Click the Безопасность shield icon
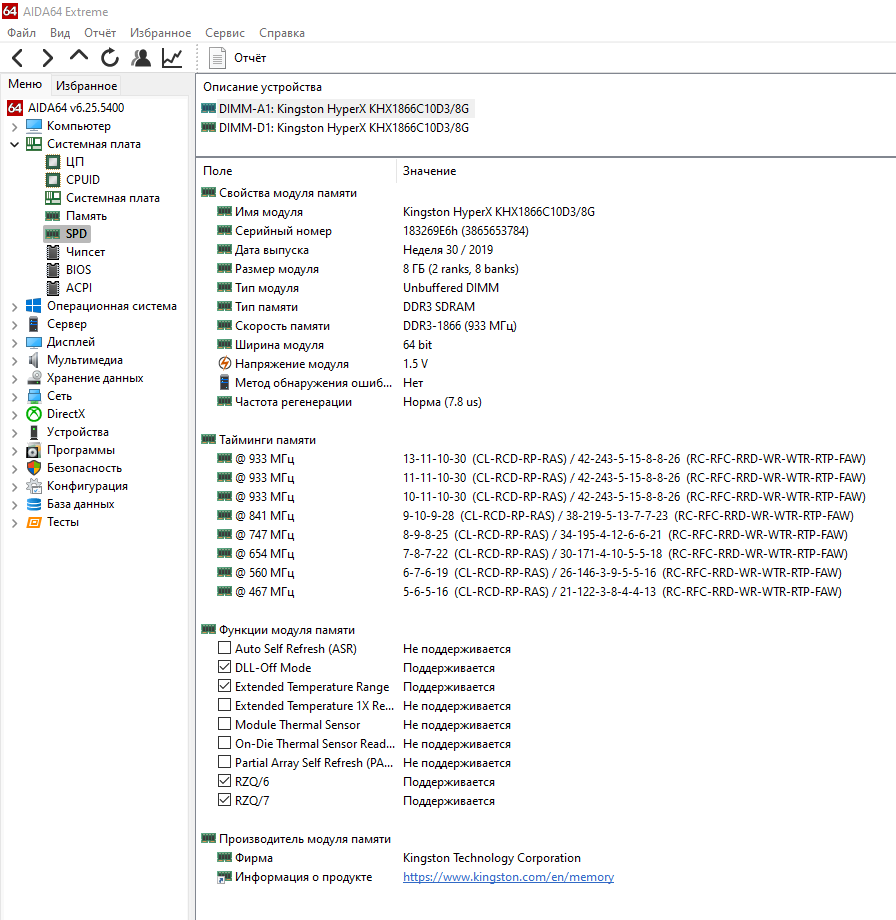Viewport: 896px width, 920px height. point(34,468)
